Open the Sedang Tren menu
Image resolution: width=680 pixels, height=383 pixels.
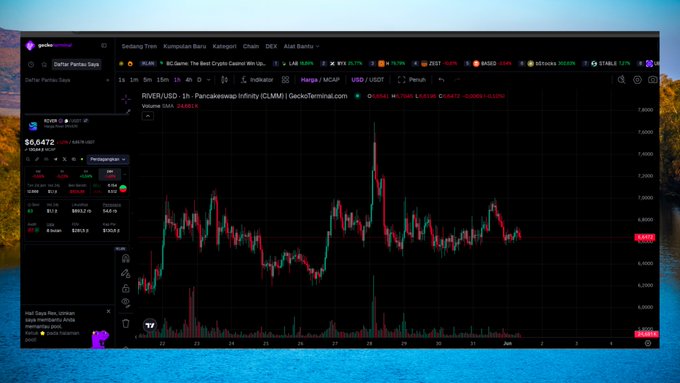139,46
